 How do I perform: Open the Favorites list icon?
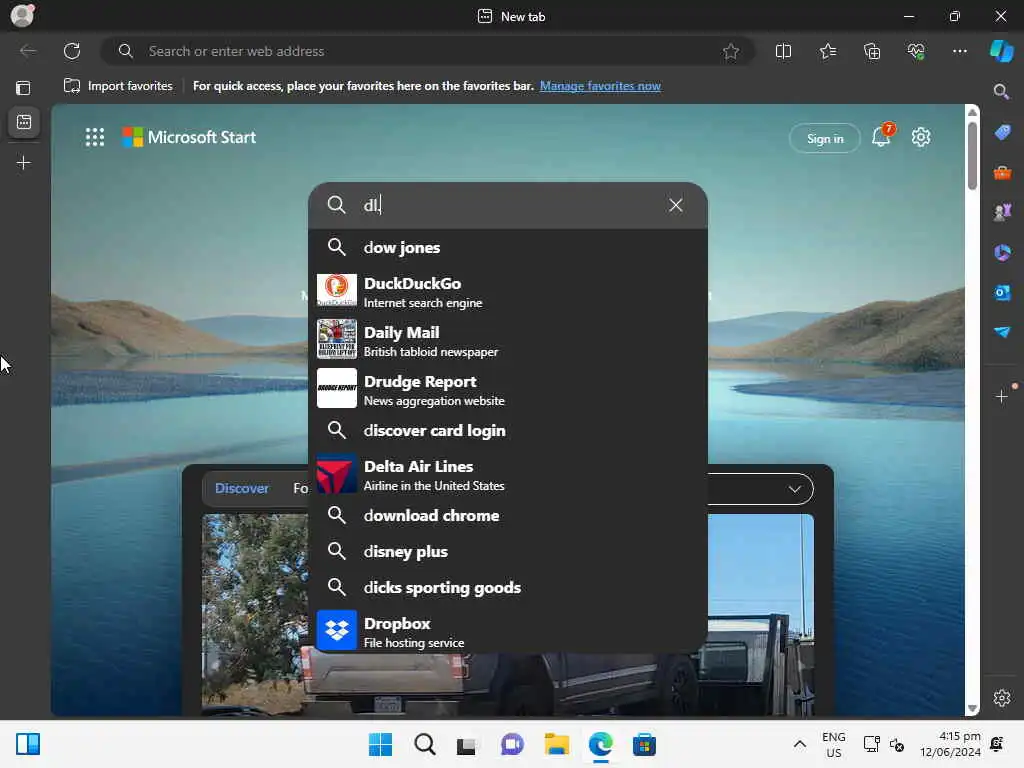[827, 51]
